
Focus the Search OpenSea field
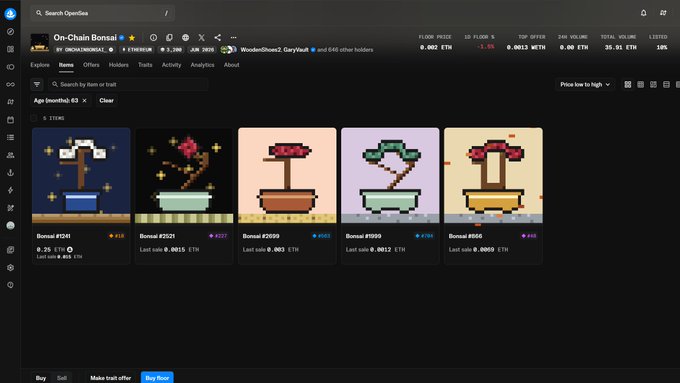102,13
